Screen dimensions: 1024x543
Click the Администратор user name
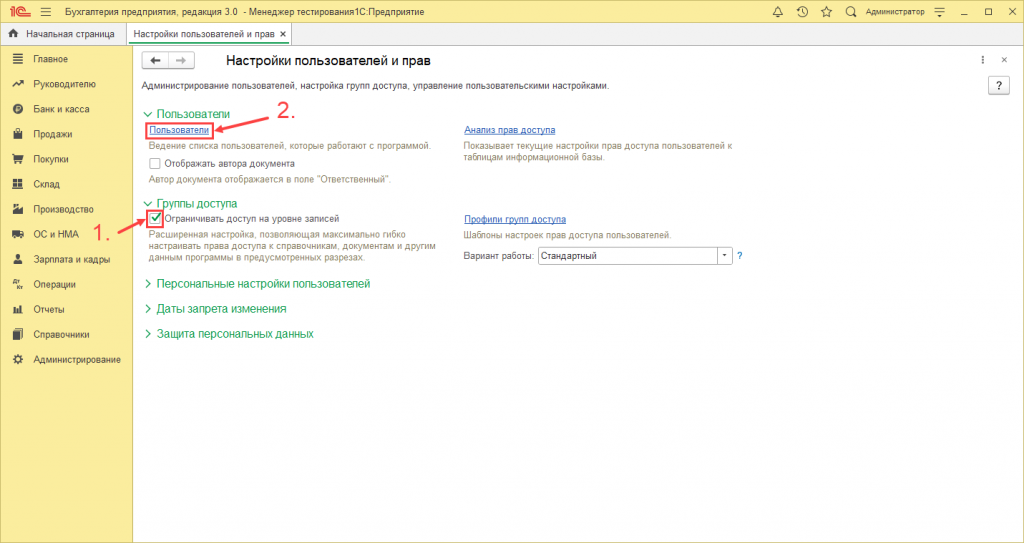[x=895, y=12]
